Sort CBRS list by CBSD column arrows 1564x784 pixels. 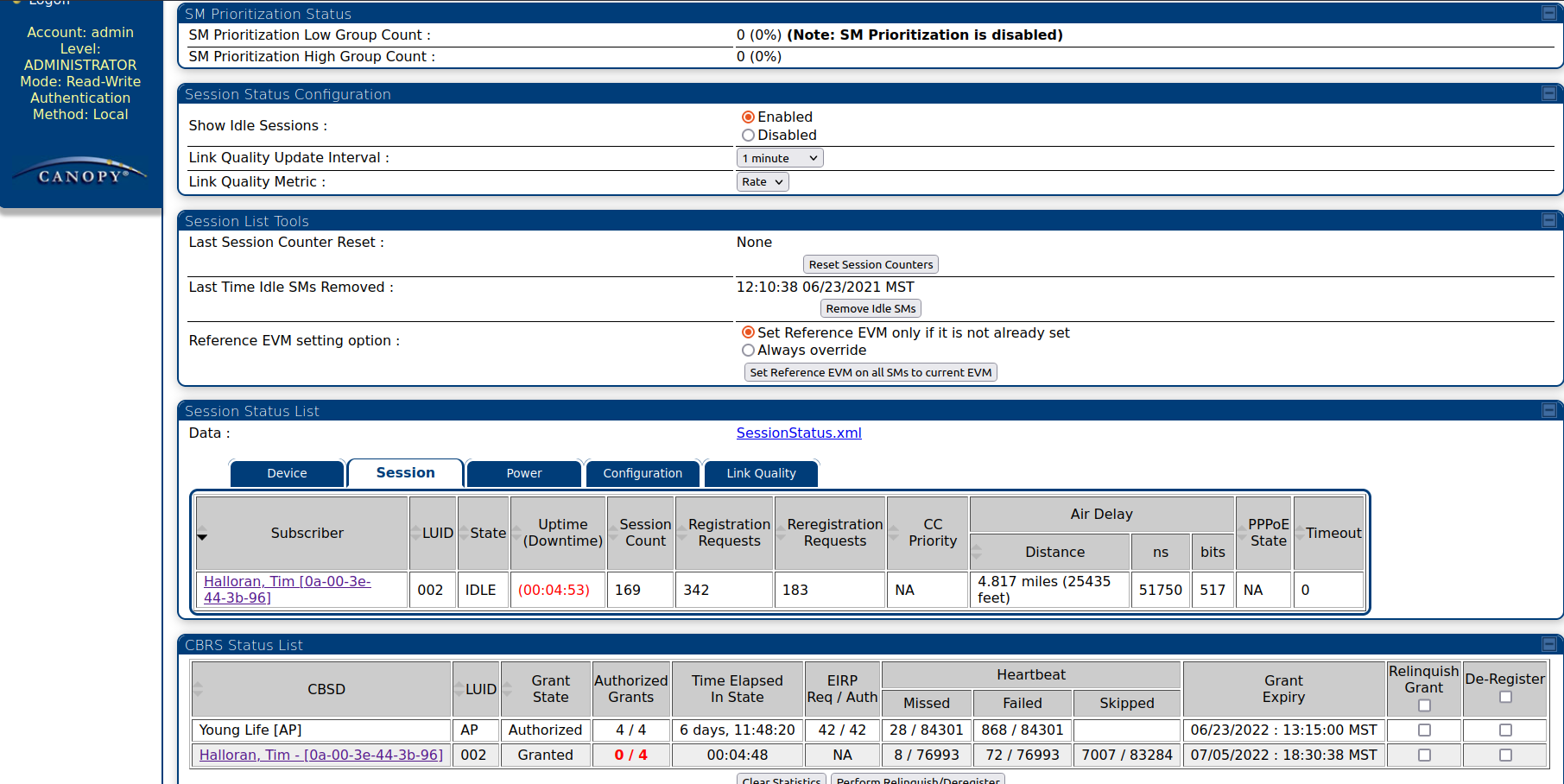pos(198,689)
